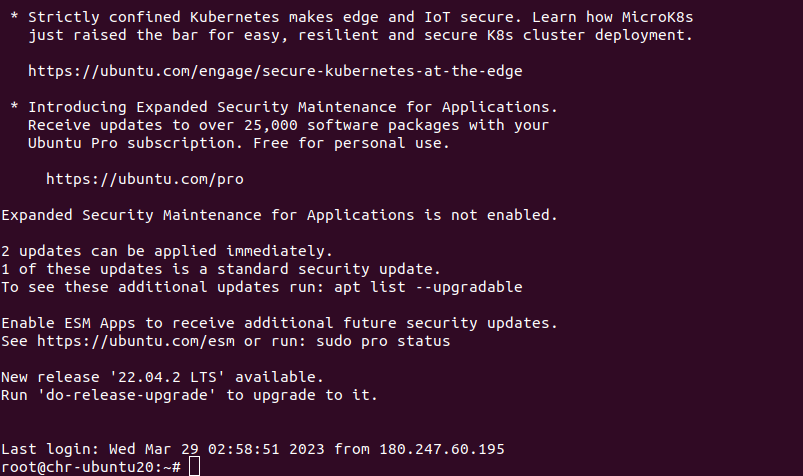Click the last login time 02:58:51
803x476 pixels.
244,449
